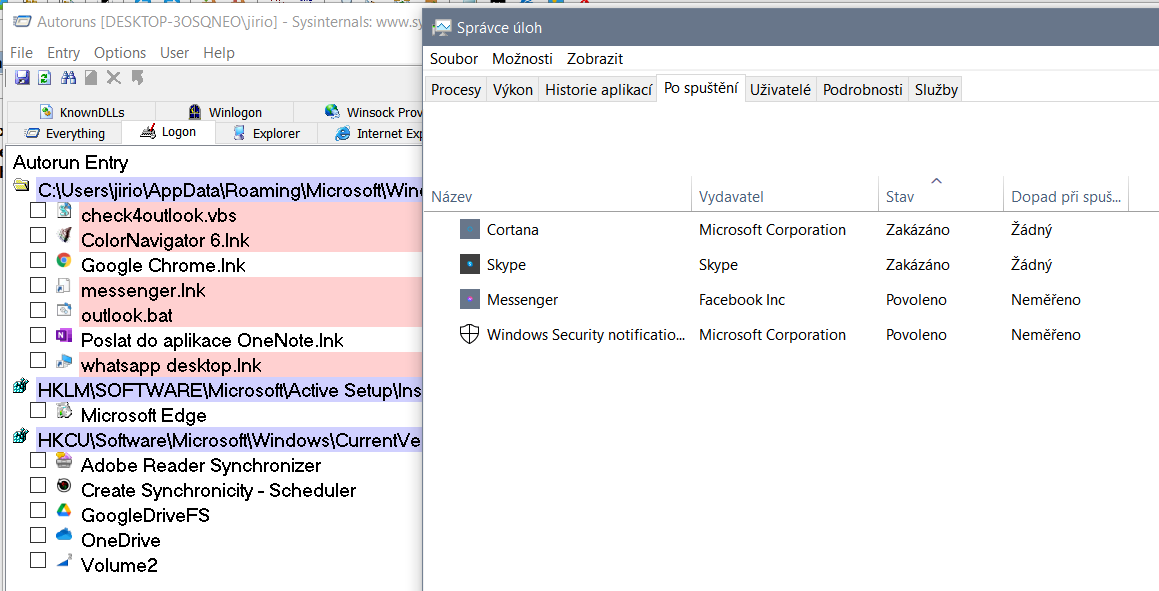Click the Refresh toolbar icon in Autoruns

[44, 78]
